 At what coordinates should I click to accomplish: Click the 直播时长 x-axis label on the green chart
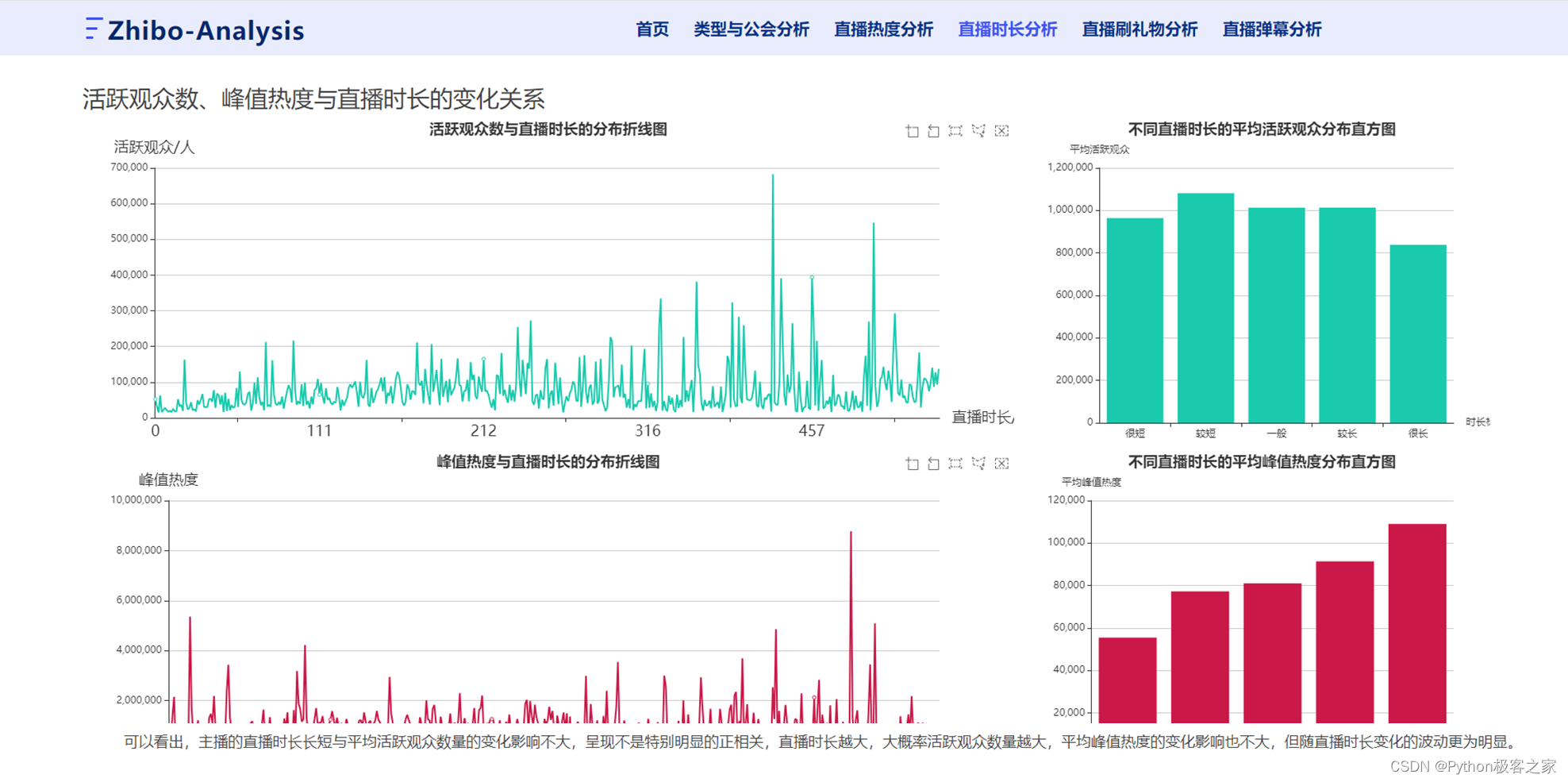(x=982, y=417)
